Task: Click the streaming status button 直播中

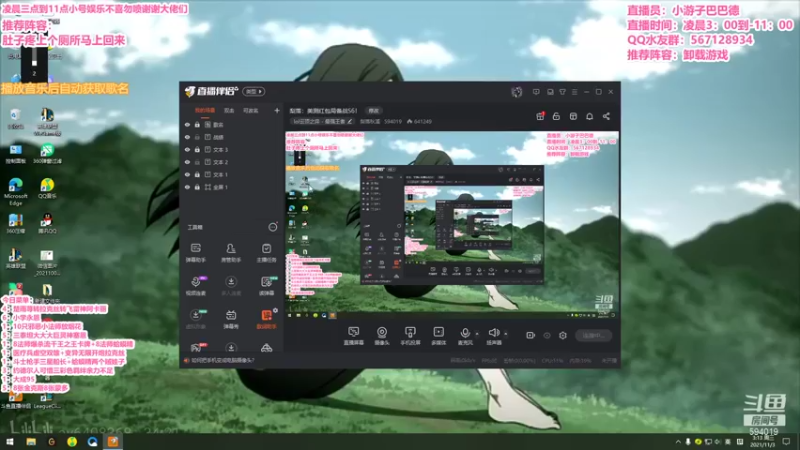Action: tap(593, 335)
